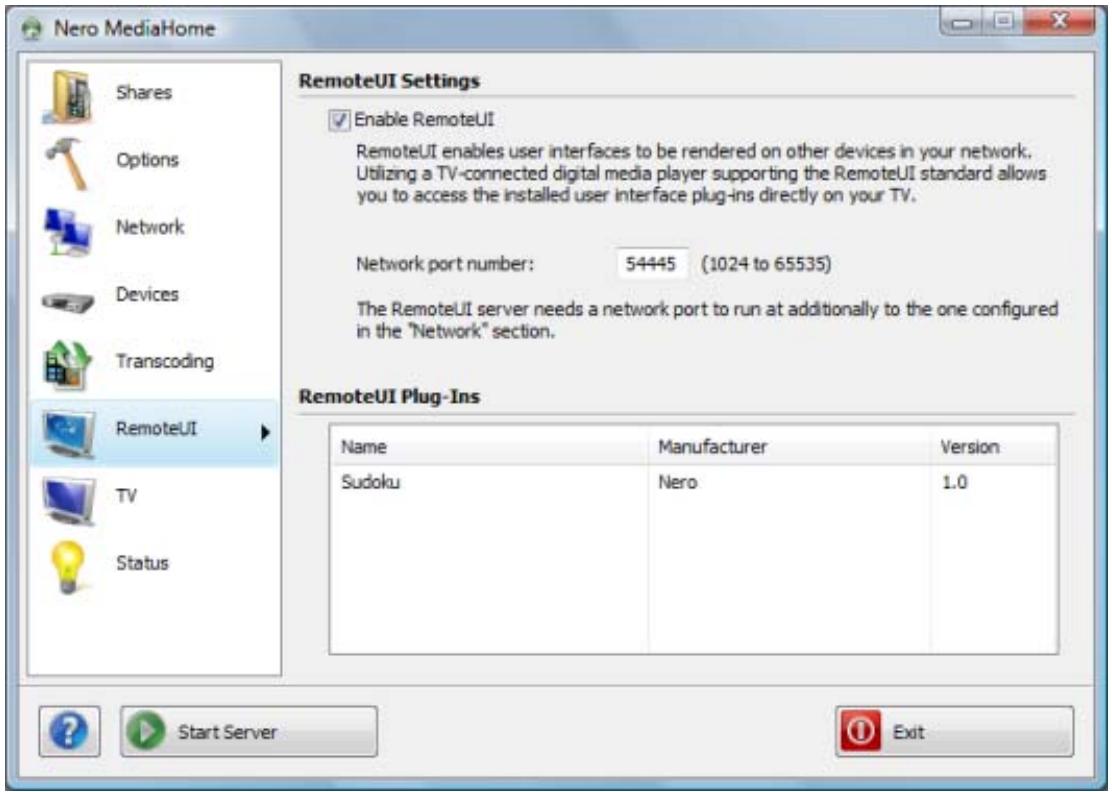
Task: Click the Transcoding icon
Action: point(68,364)
